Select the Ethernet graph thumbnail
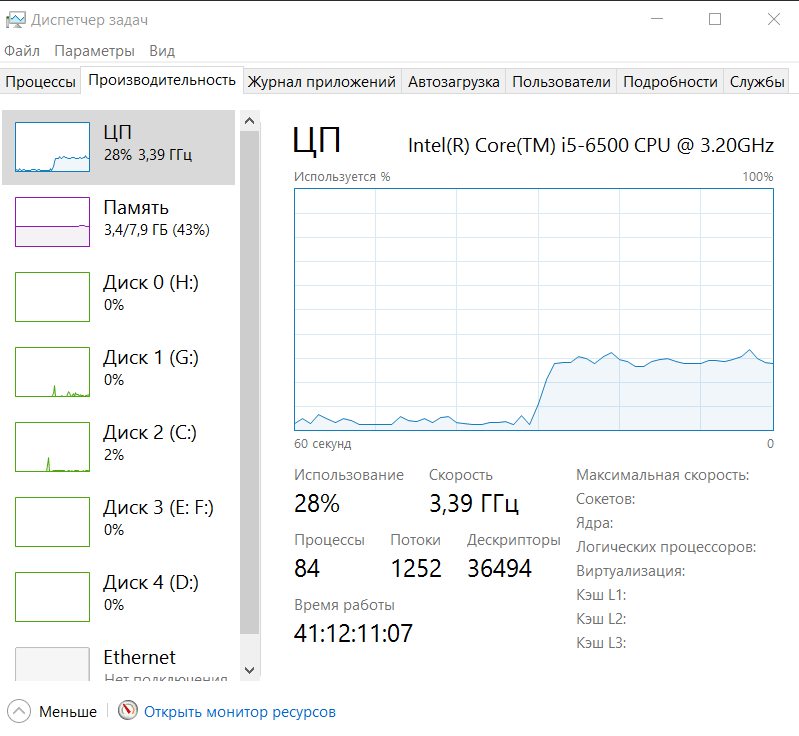This screenshot has height=736, width=799. [x=52, y=664]
